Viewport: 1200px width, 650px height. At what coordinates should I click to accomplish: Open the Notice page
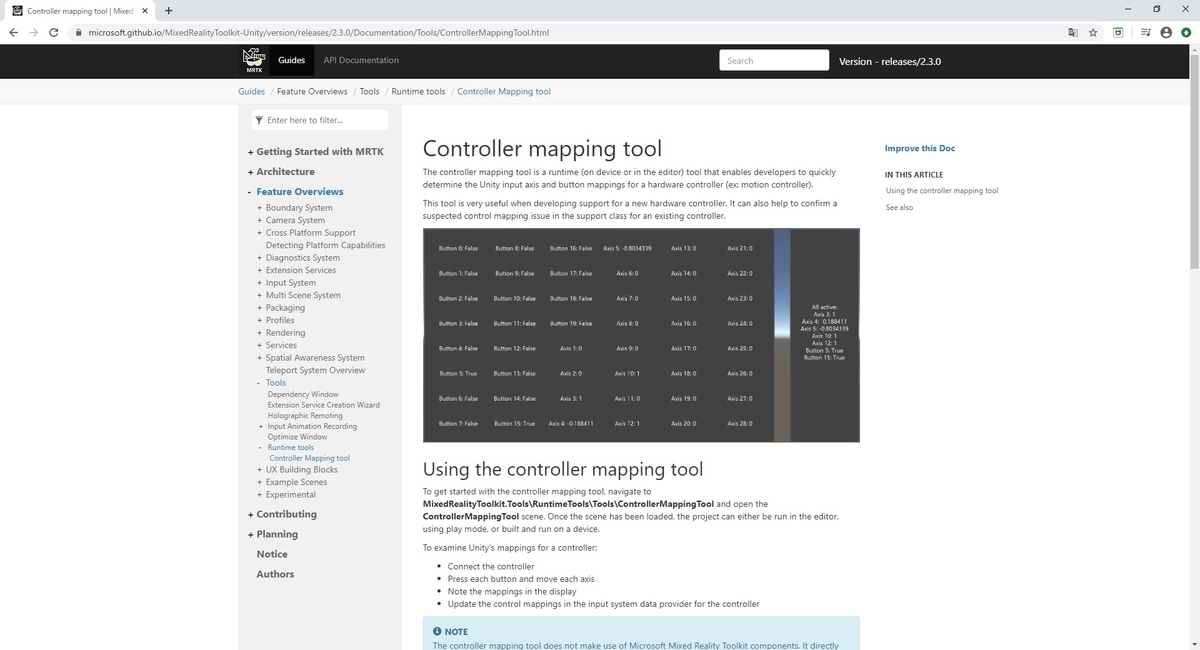[x=272, y=554]
